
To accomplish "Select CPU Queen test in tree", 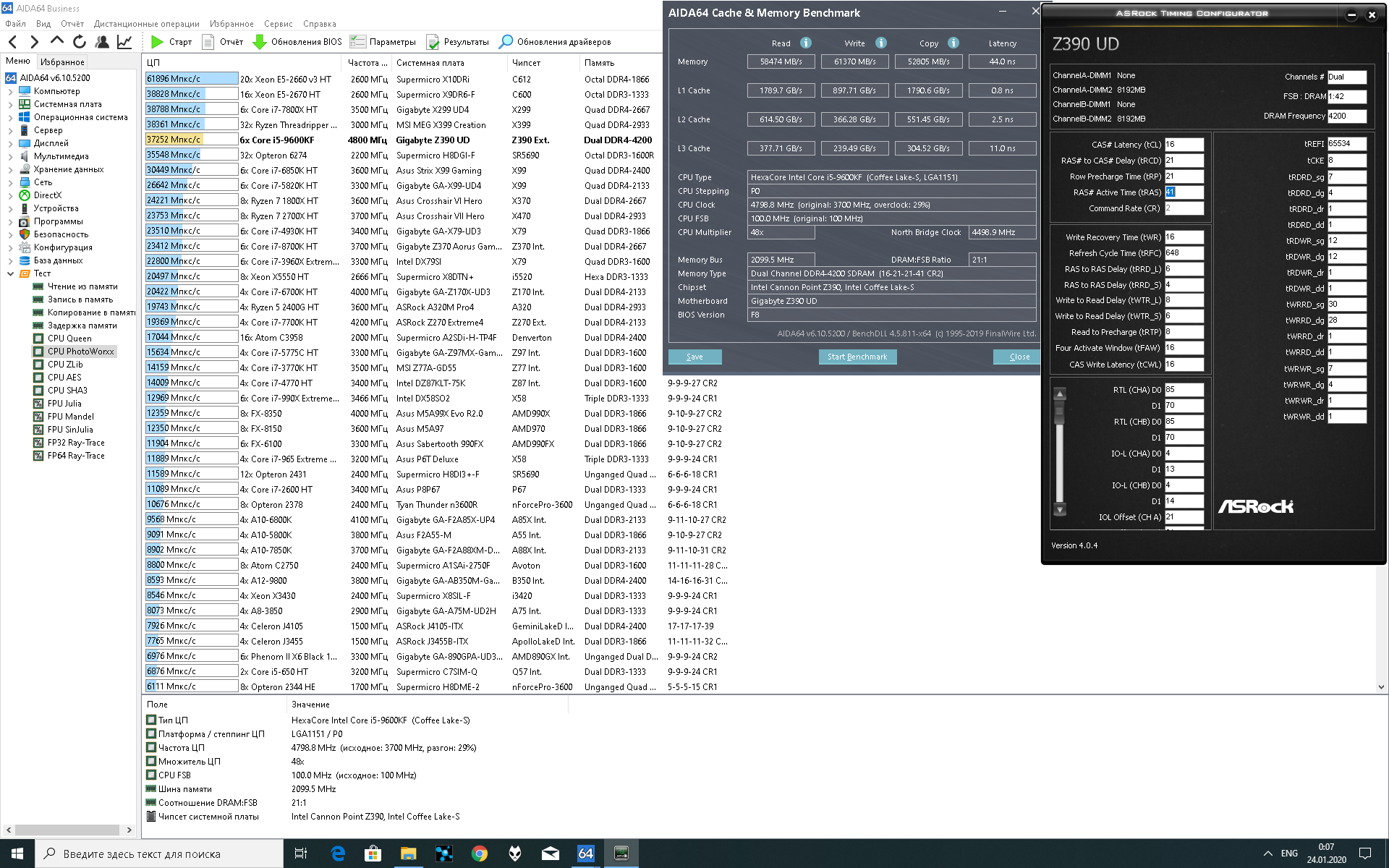I will click(69, 339).
